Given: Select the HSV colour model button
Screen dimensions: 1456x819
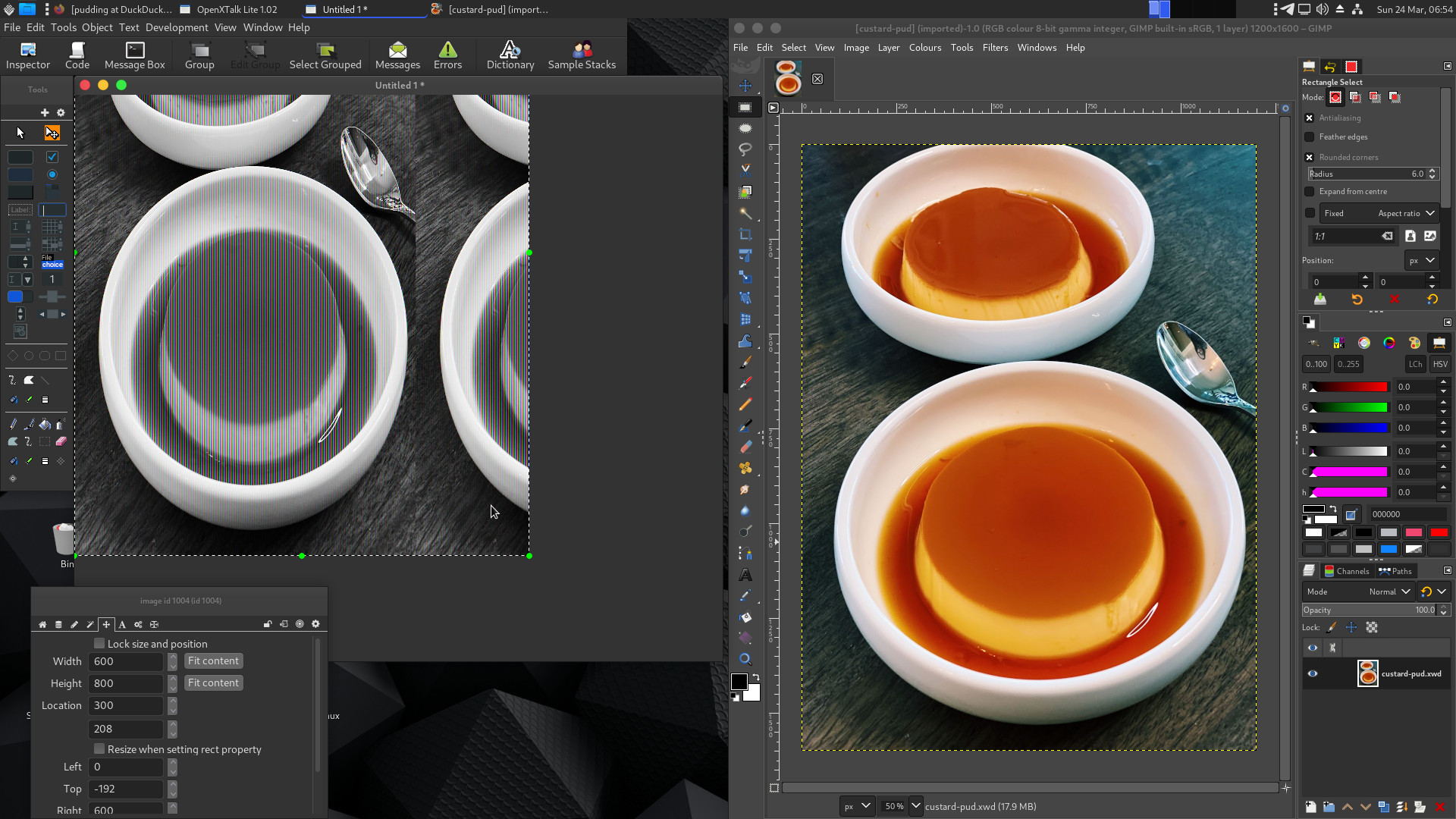Looking at the screenshot, I should (1440, 364).
